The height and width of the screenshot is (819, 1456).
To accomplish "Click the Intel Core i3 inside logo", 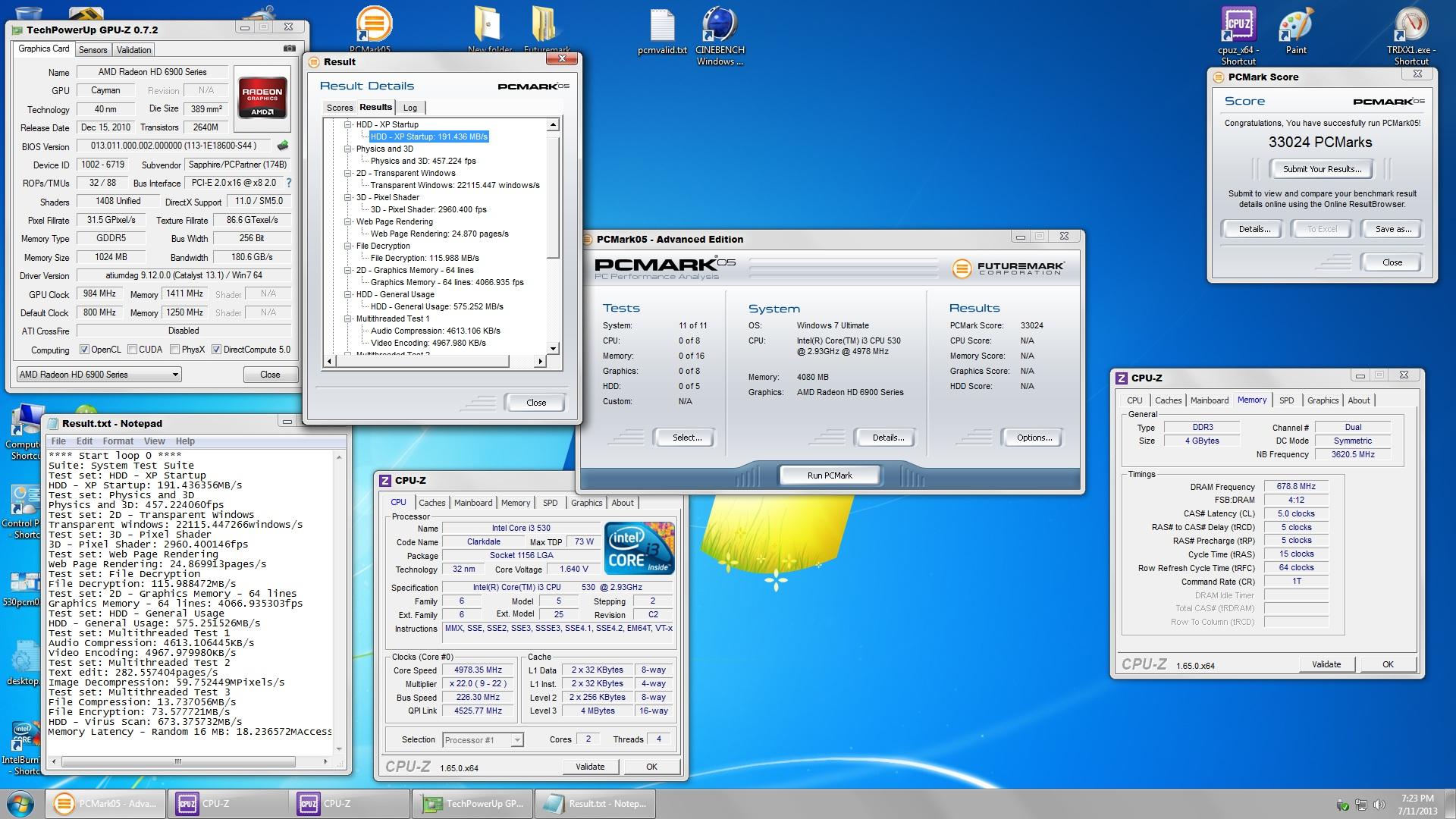I will coord(639,548).
